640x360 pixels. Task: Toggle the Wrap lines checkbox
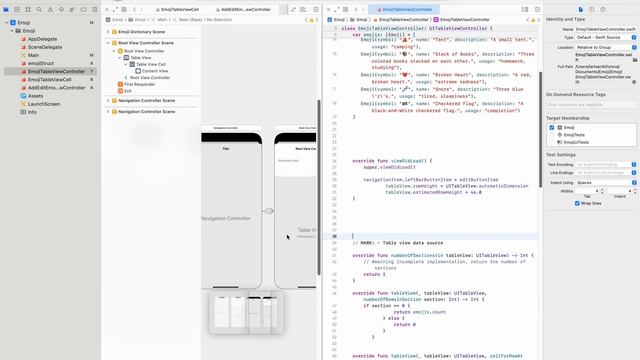[x=577, y=203]
